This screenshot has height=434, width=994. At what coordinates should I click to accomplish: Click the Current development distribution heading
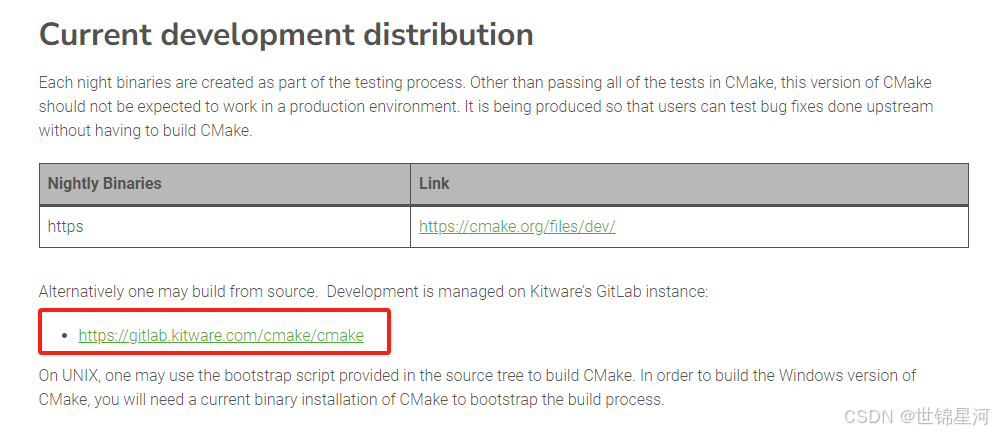[286, 35]
